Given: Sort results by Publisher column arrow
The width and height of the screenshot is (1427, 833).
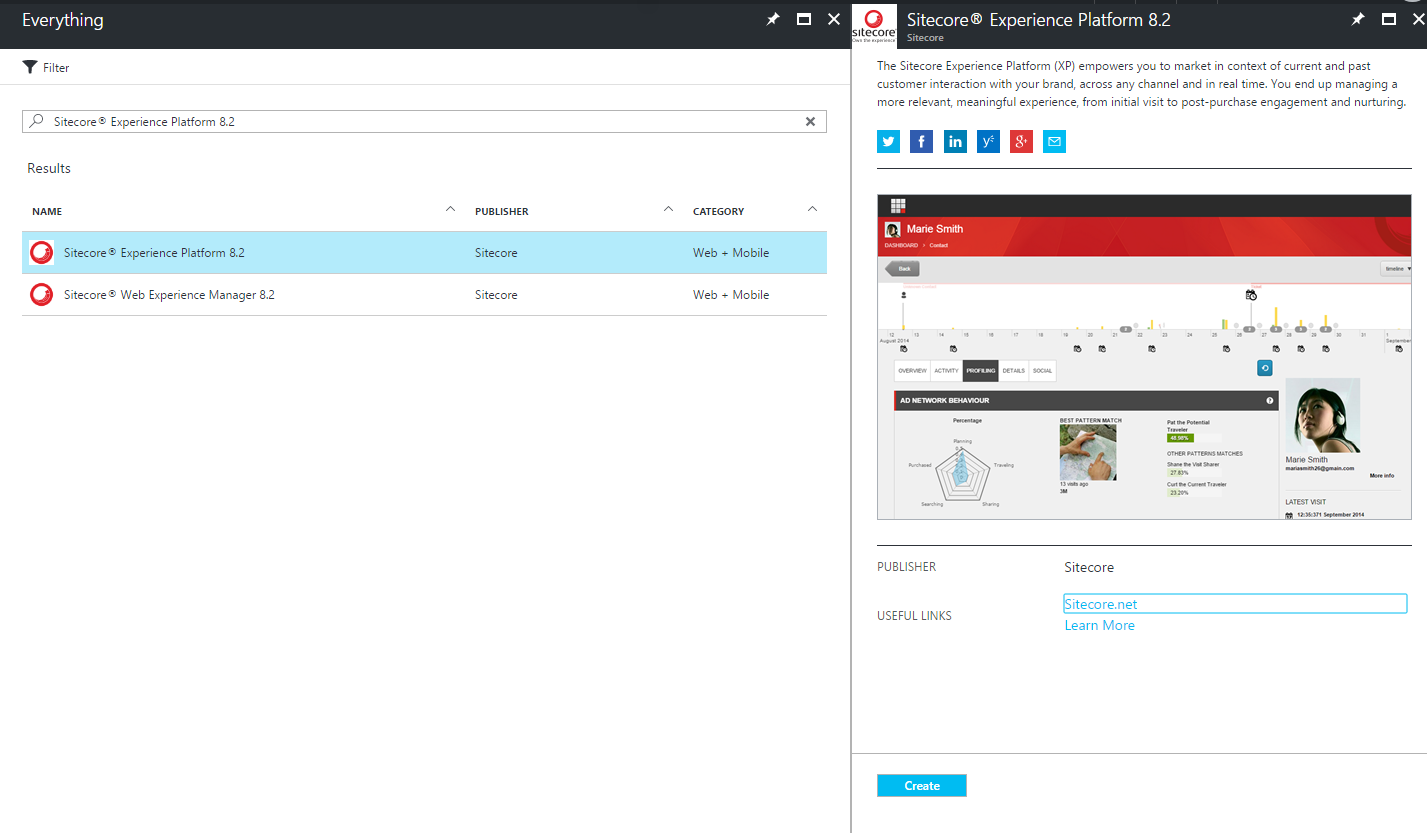Looking at the screenshot, I should coord(668,209).
